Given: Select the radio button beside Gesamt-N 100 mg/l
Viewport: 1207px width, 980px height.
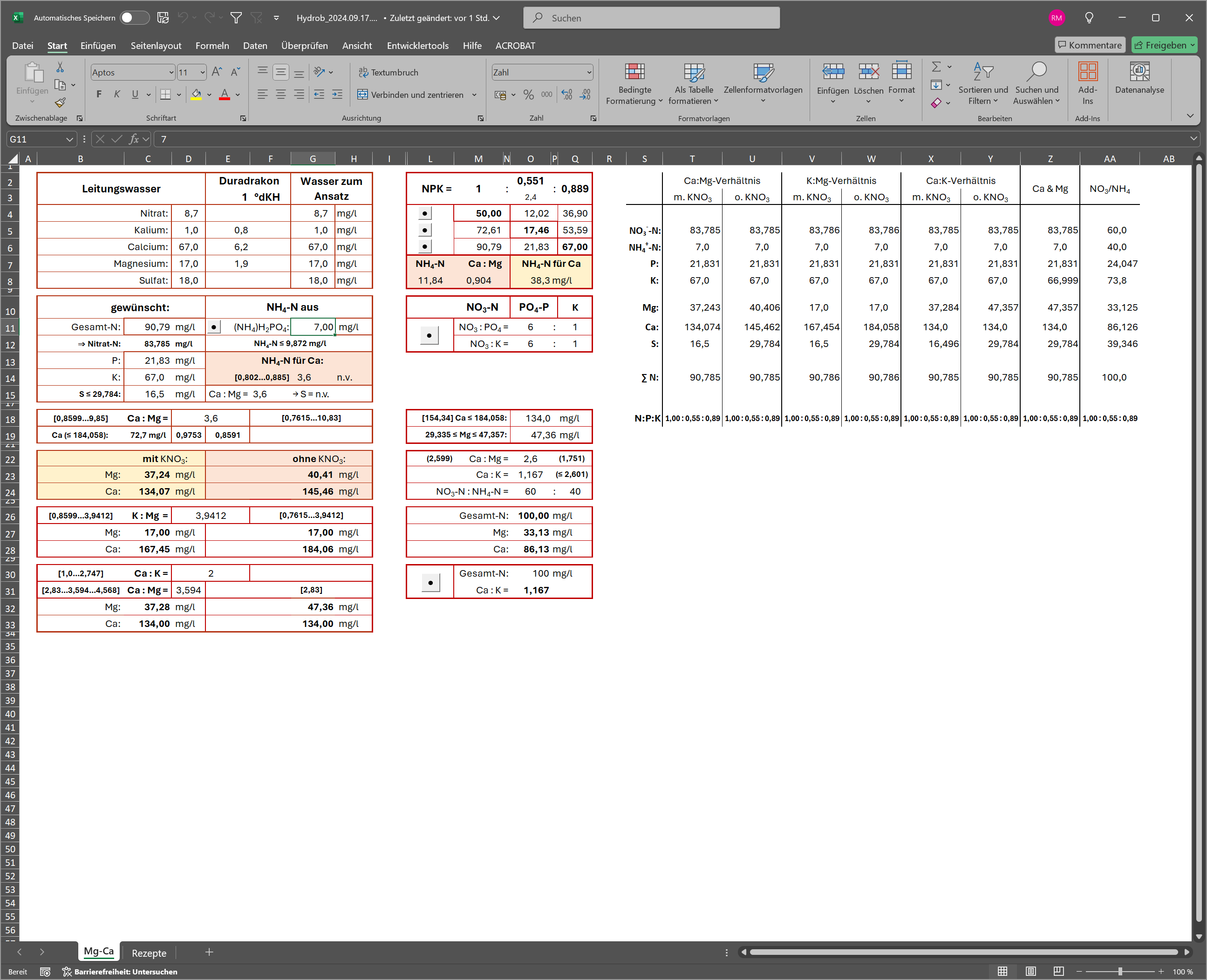Looking at the screenshot, I should [430, 582].
